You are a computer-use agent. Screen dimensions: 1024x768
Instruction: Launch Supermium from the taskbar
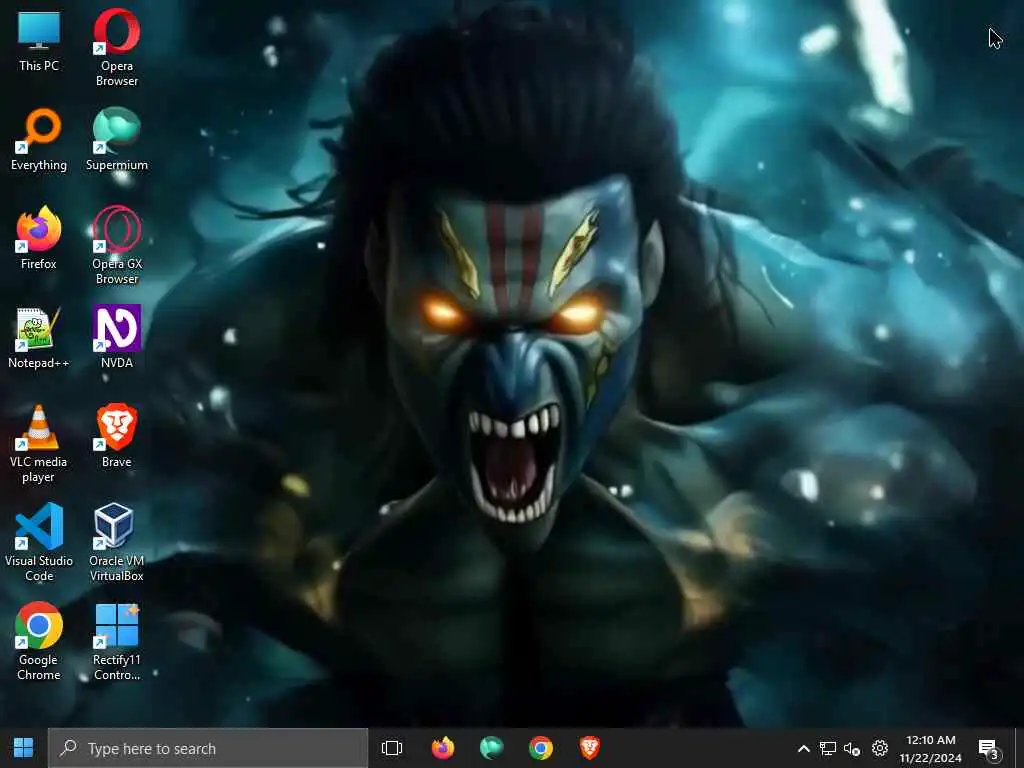[491, 748]
